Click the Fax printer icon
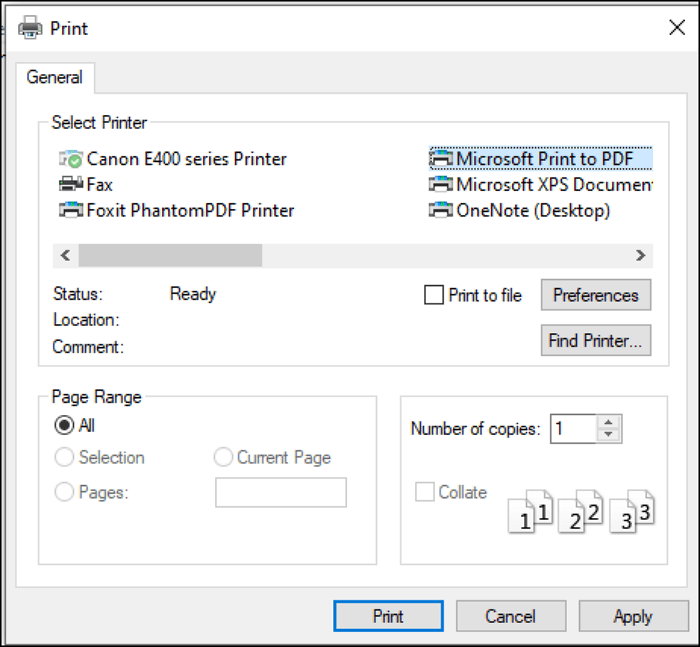The image size is (700, 647). coord(71,184)
